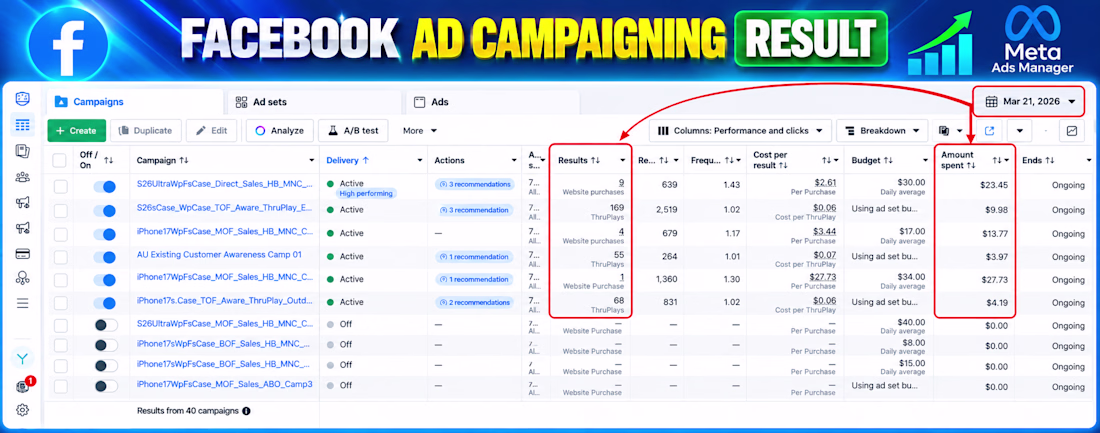Turn off S26sCase_WpCase_TOF_Aware campaign toggle
The image size is (1100, 433).
click(105, 210)
